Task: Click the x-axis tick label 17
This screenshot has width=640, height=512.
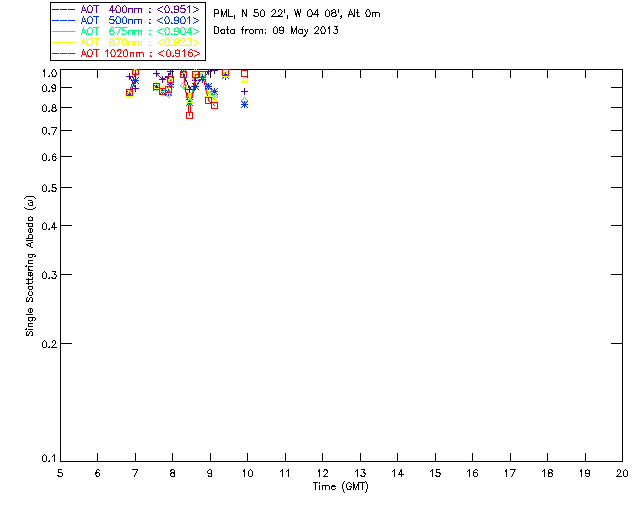Action: tap(510, 473)
